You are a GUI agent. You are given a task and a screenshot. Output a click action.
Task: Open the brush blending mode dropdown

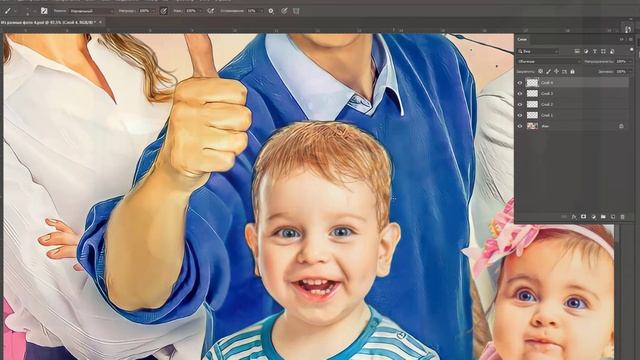pyautogui.click(x=91, y=11)
